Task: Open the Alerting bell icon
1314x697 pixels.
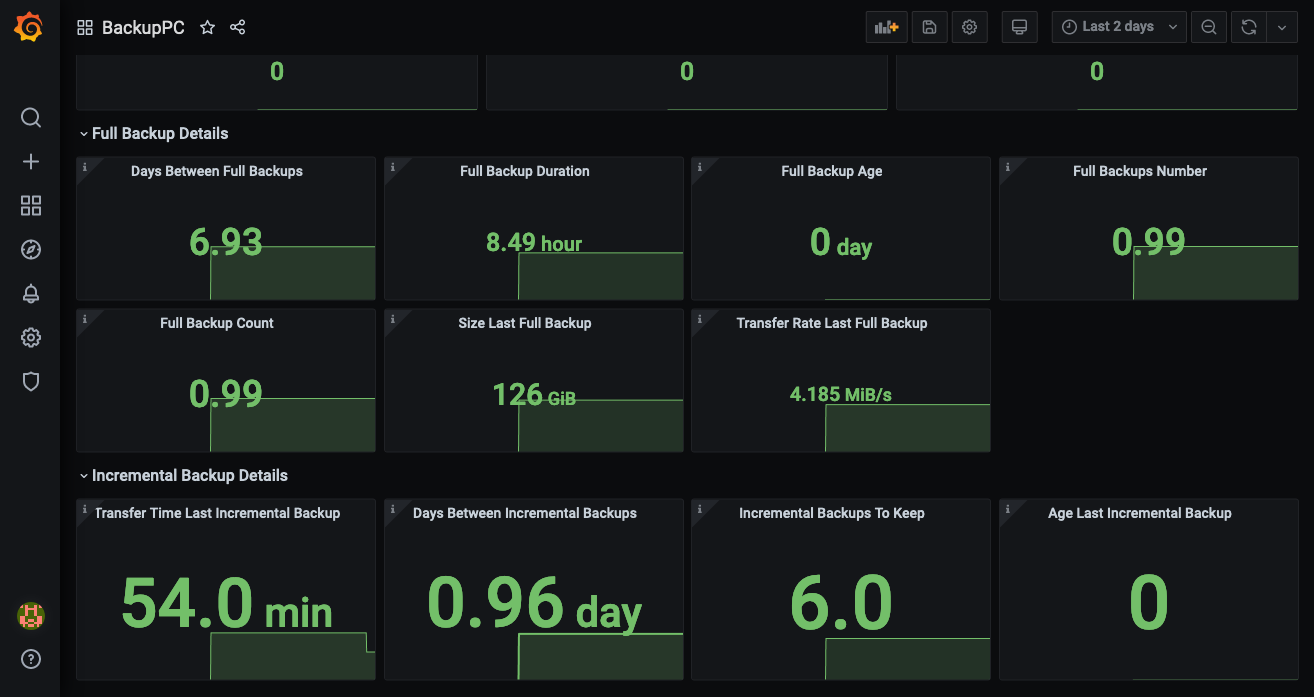Action: coord(31,294)
